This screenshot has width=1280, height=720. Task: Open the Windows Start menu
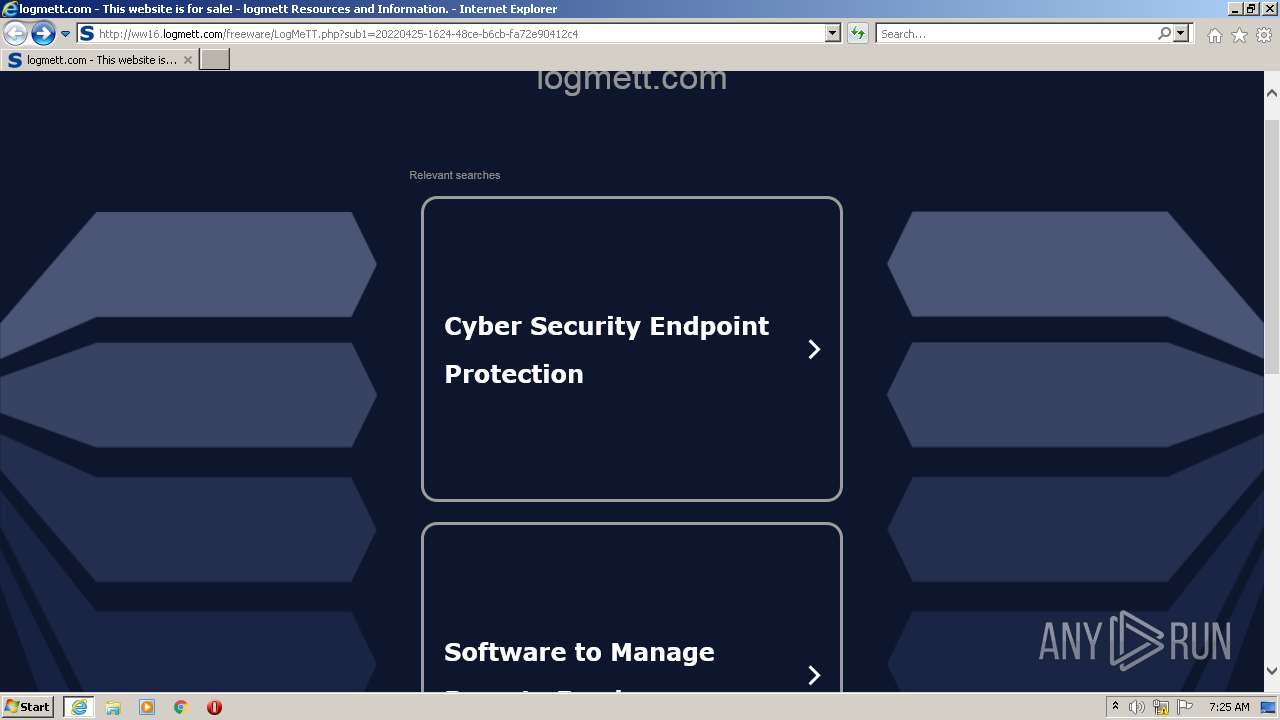click(28, 706)
